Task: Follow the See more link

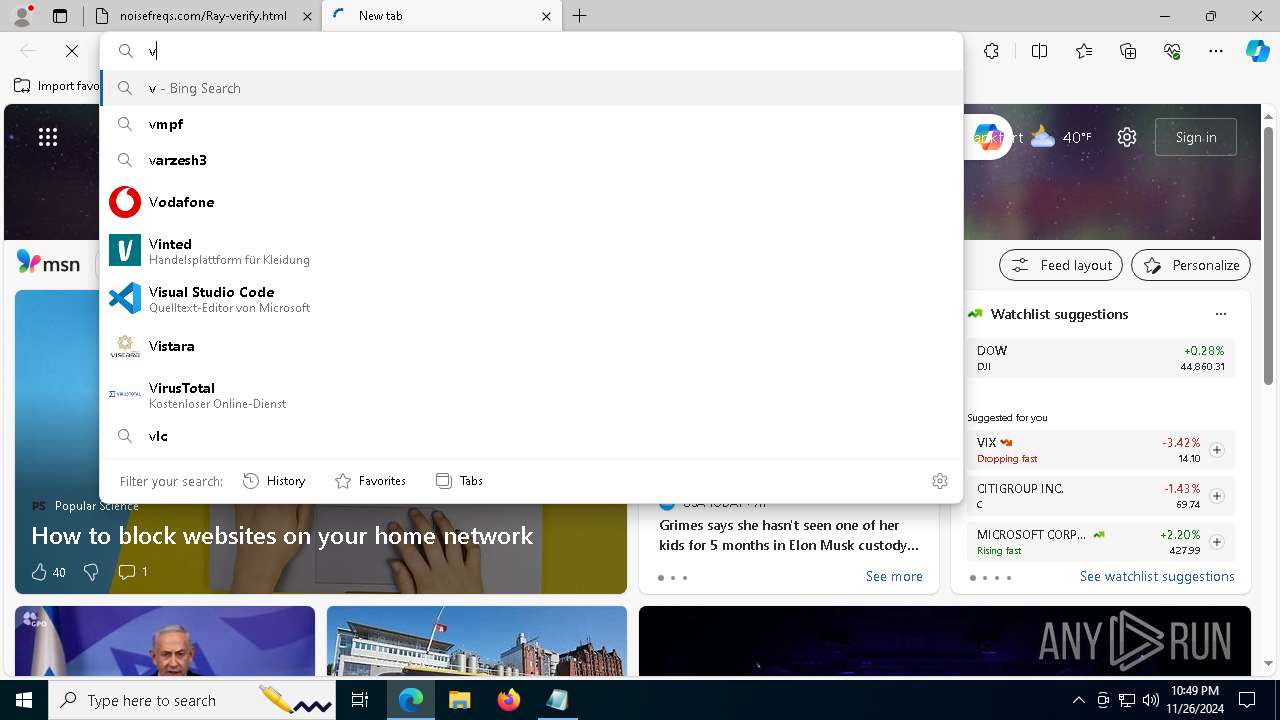Action: 894,576
